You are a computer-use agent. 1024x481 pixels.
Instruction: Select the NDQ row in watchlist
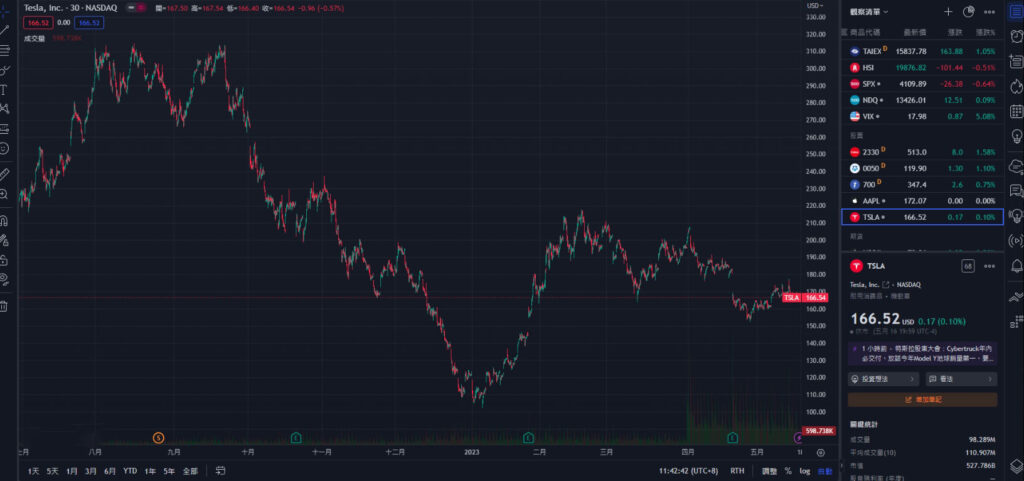coord(922,101)
